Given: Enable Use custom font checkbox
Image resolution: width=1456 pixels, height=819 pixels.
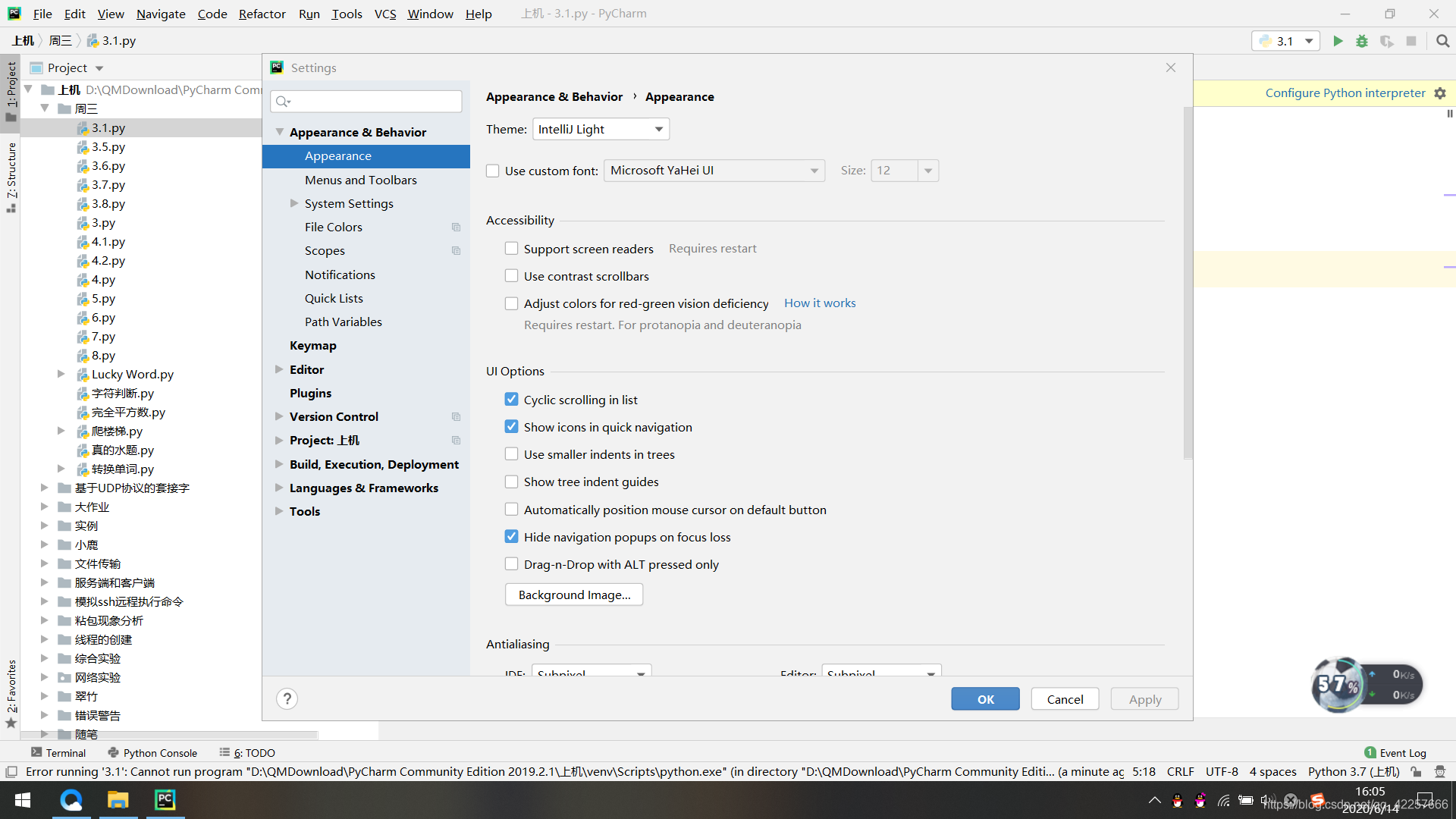Looking at the screenshot, I should pyautogui.click(x=493, y=171).
